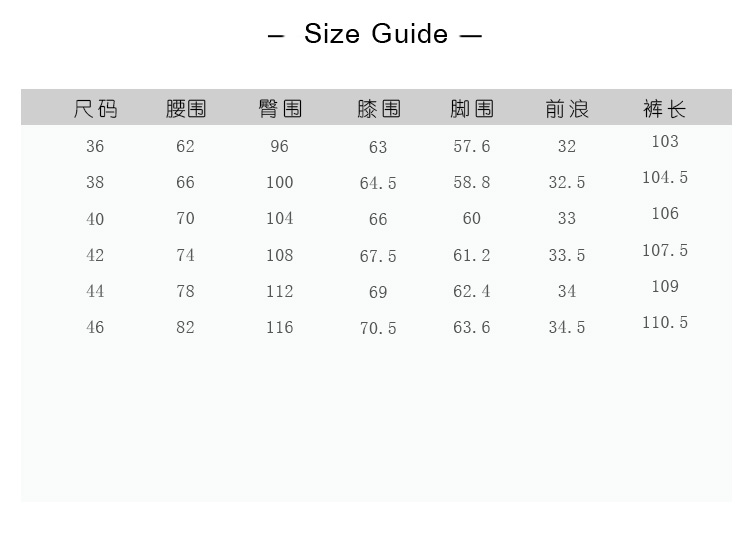750x535 pixels.
Task: Click the 脚围 column header
Action: (x=472, y=108)
